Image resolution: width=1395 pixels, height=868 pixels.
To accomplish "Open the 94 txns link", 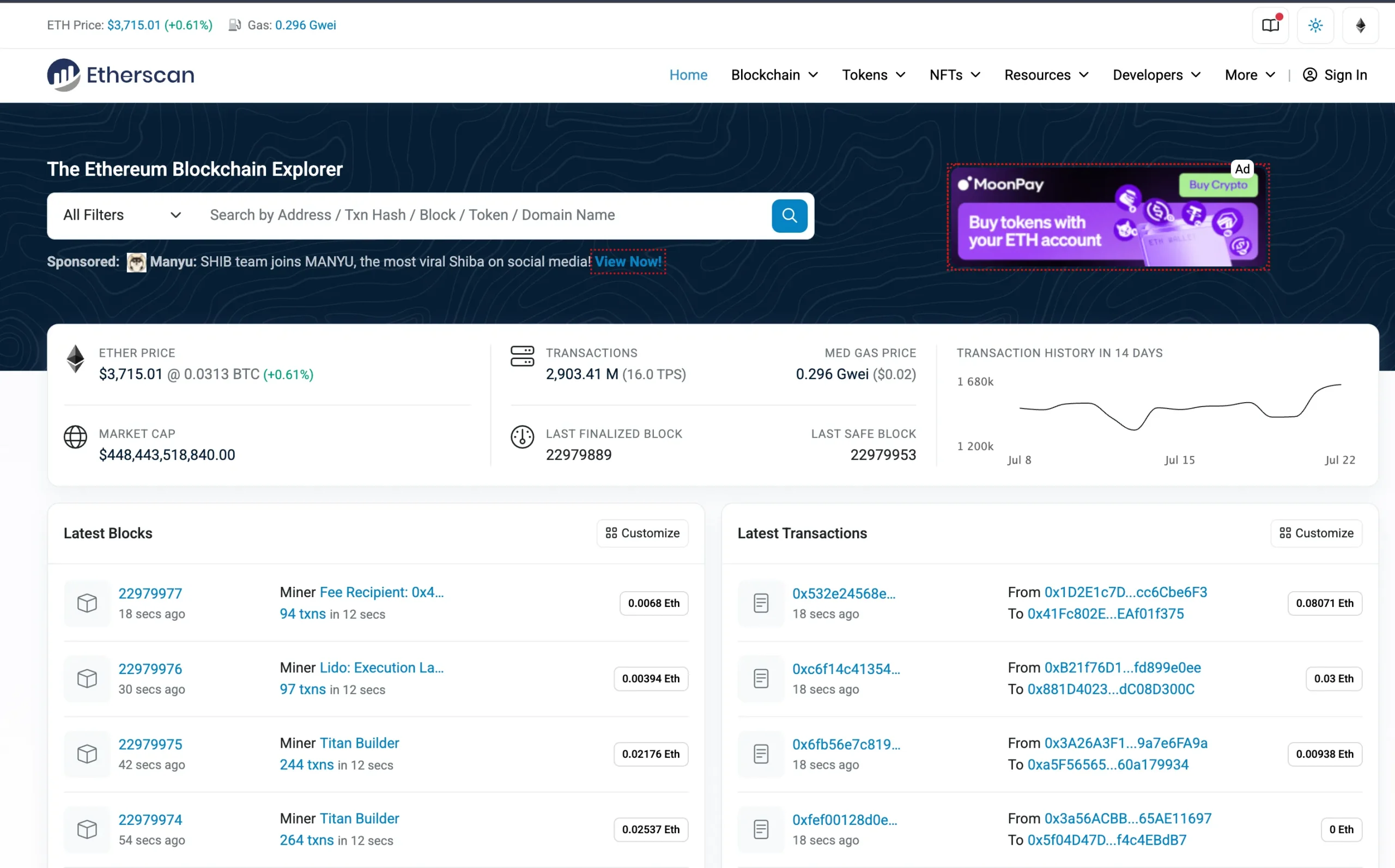I will click(302, 614).
